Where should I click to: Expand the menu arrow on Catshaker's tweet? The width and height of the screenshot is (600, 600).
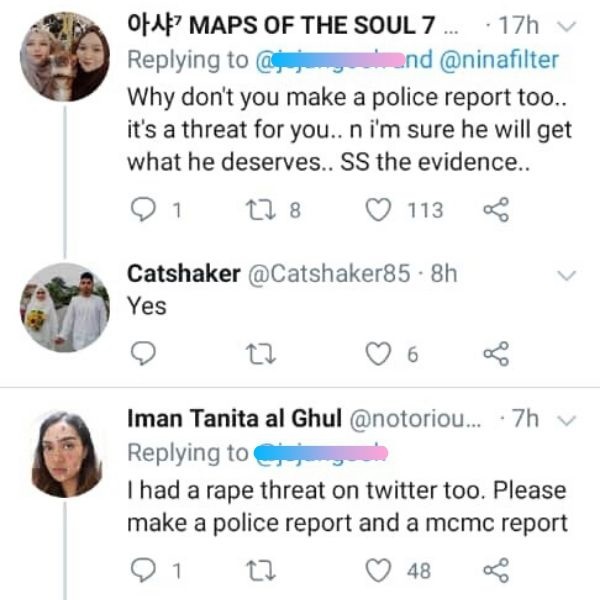point(566,275)
